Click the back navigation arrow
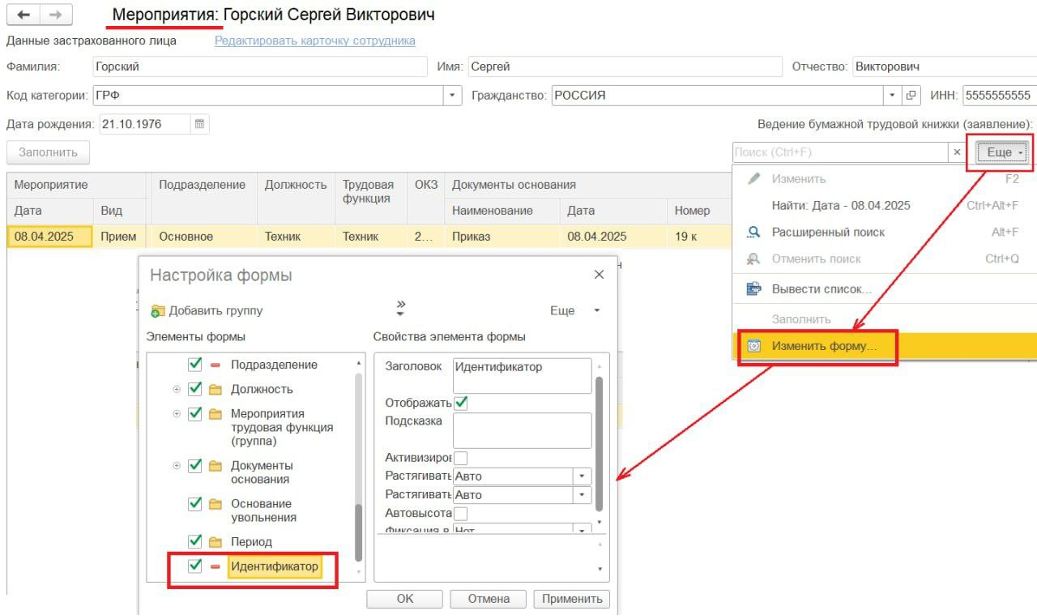Viewport: 1037px width, 616px height. pyautogui.click(x=24, y=16)
